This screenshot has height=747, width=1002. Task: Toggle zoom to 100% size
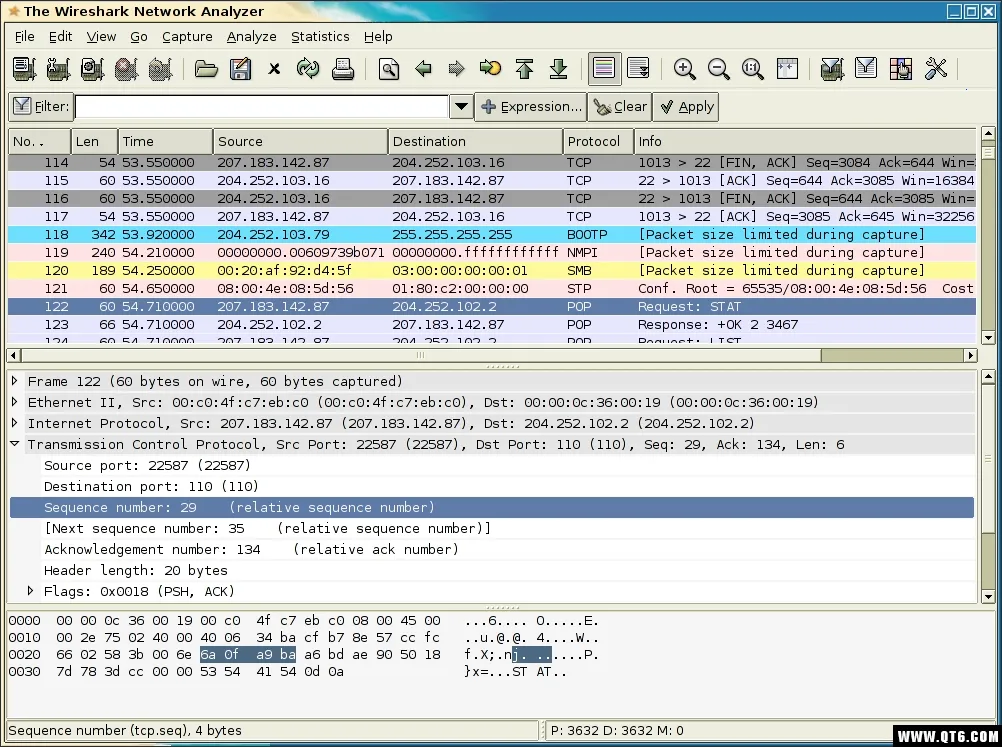(x=752, y=68)
